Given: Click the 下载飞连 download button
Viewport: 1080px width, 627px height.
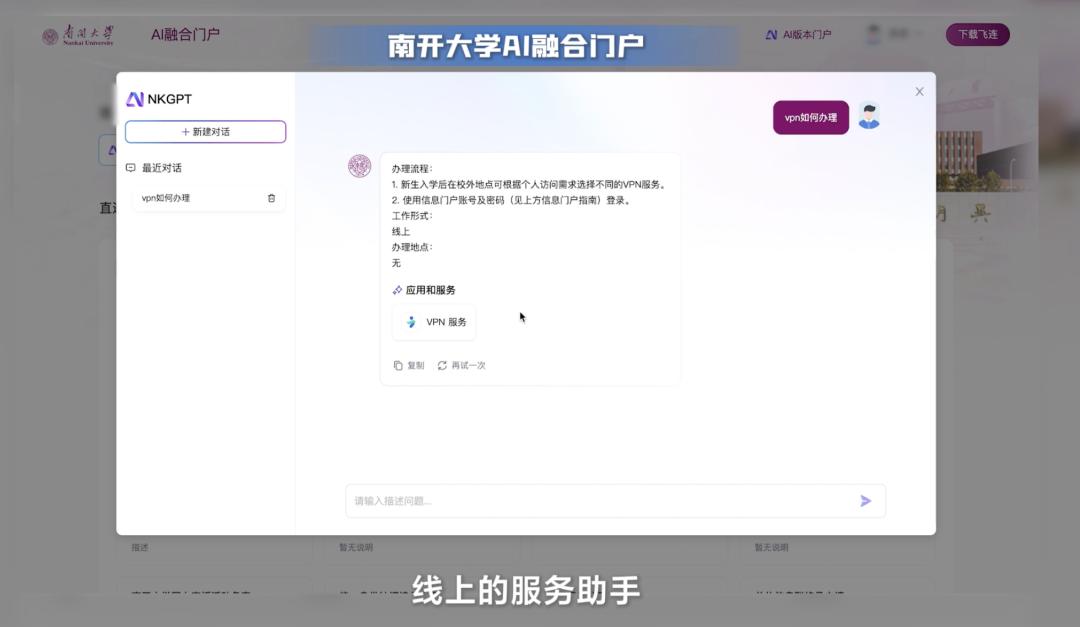Looking at the screenshot, I should pos(977,33).
